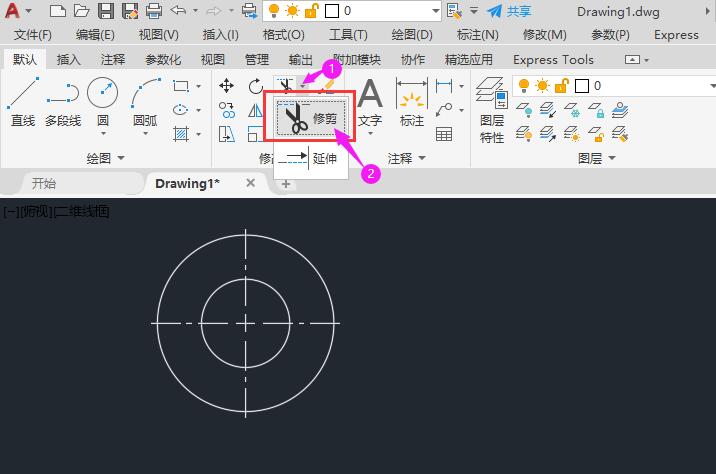Click the Undo arrow
This screenshot has height=474, width=716.
pyautogui.click(x=178, y=11)
